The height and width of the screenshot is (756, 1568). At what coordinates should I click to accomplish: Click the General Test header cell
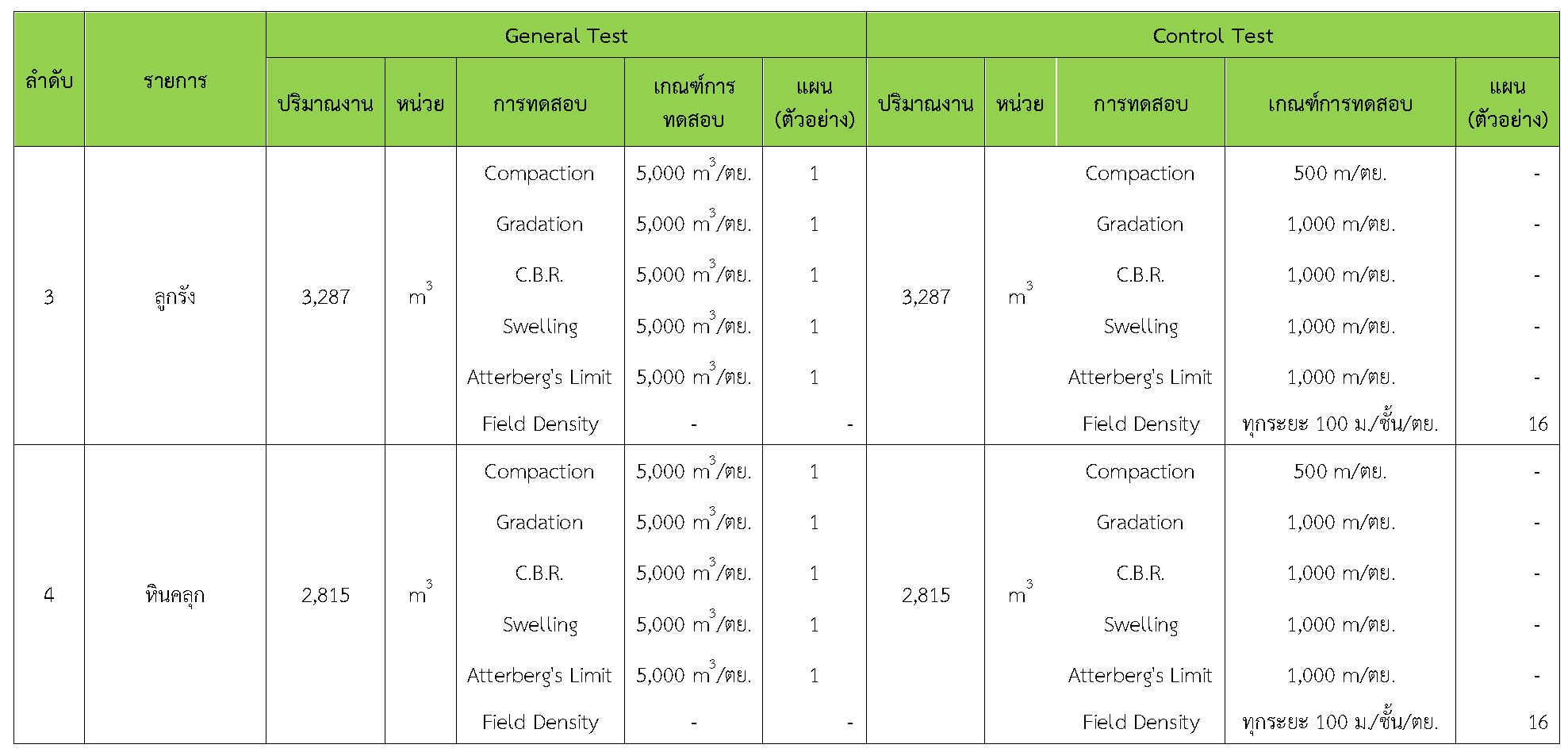pos(565,36)
